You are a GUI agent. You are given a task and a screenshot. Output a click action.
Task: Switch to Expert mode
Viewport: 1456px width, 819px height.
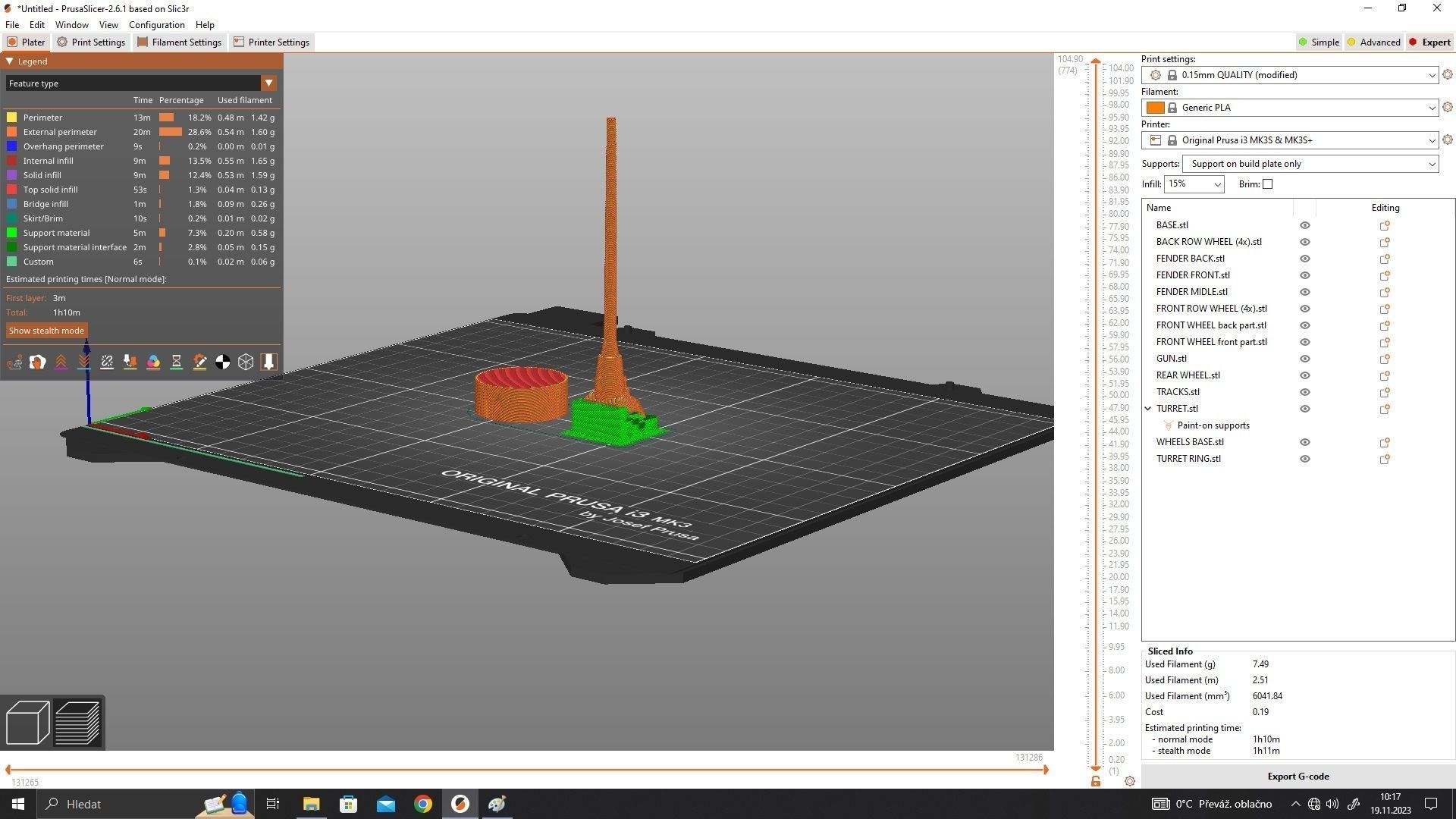click(x=1429, y=42)
